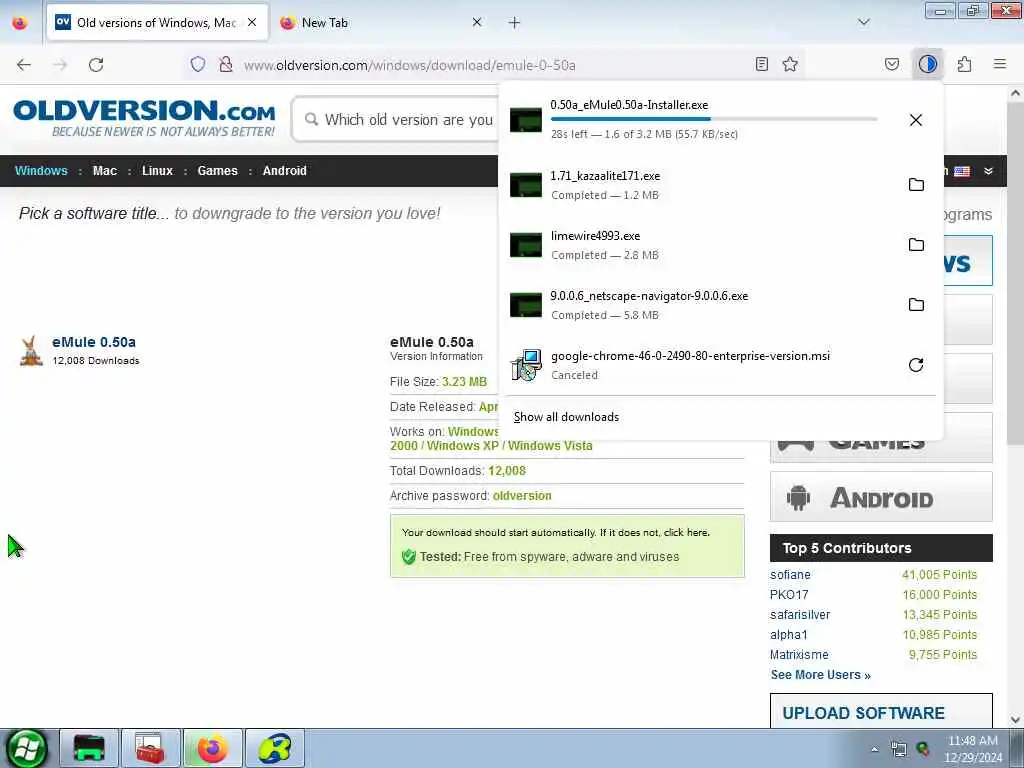The height and width of the screenshot is (768, 1024).
Task: Retry the canceled google-chrome msi download
Action: coord(916,364)
